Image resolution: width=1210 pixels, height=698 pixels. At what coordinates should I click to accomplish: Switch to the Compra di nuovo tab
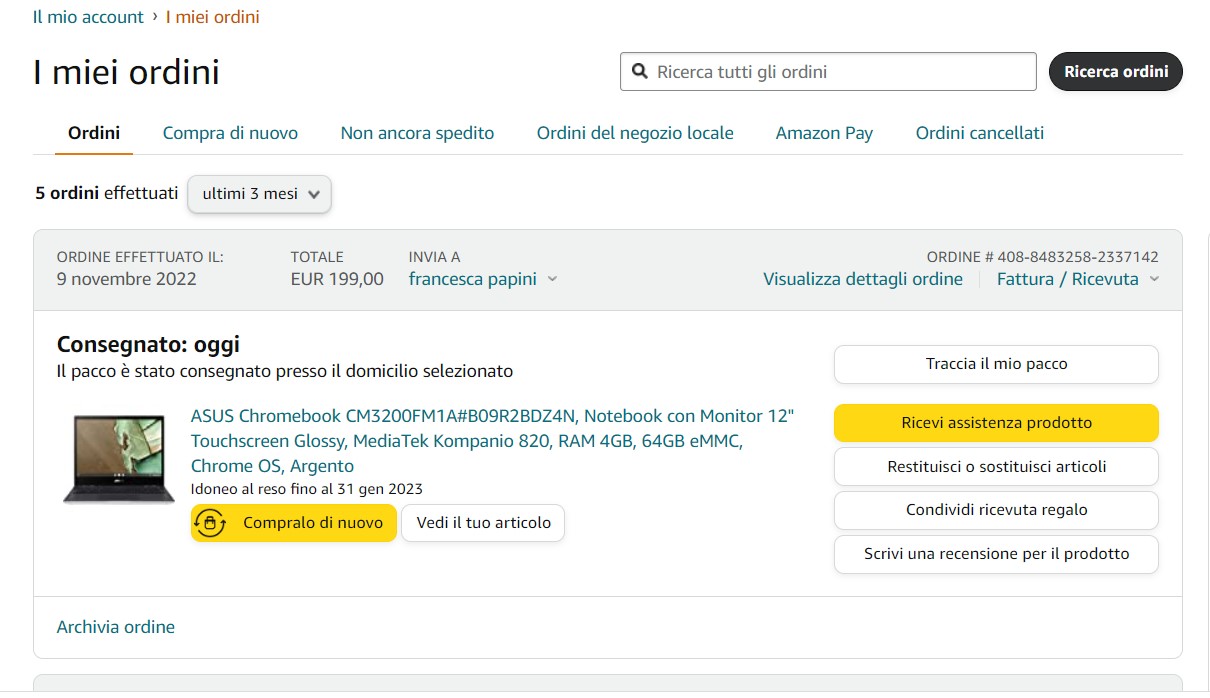[x=230, y=133]
